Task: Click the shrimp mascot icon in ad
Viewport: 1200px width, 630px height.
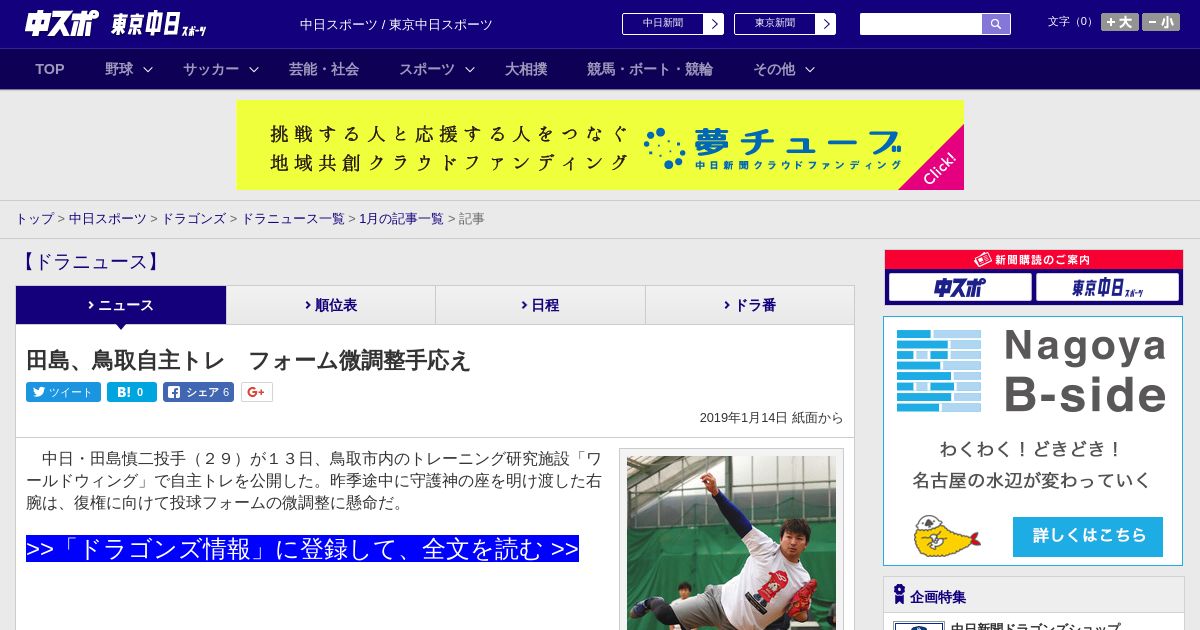Action: pos(945,536)
